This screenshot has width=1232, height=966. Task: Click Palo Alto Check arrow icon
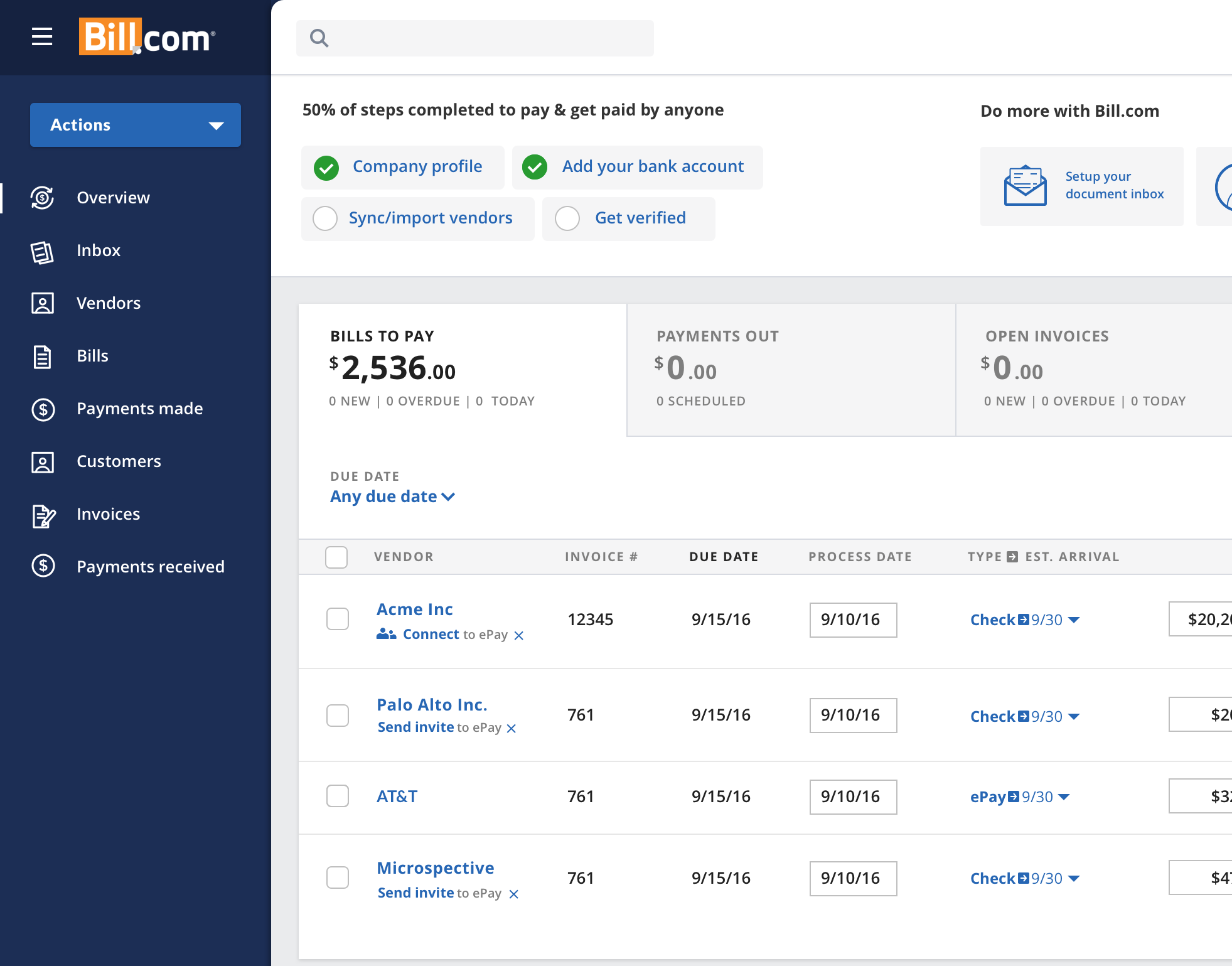[1024, 716]
